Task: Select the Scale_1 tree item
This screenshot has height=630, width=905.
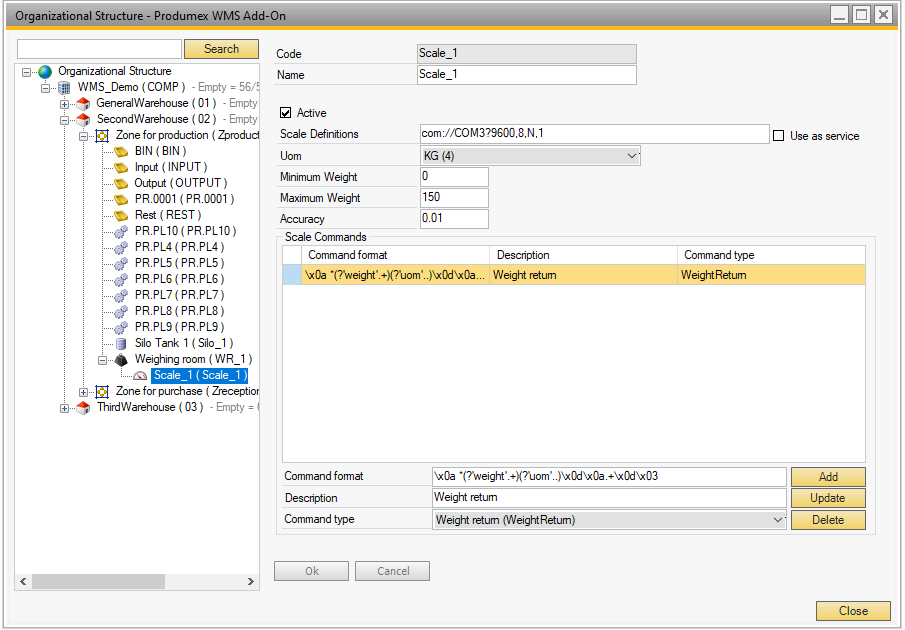Action: coord(198,375)
